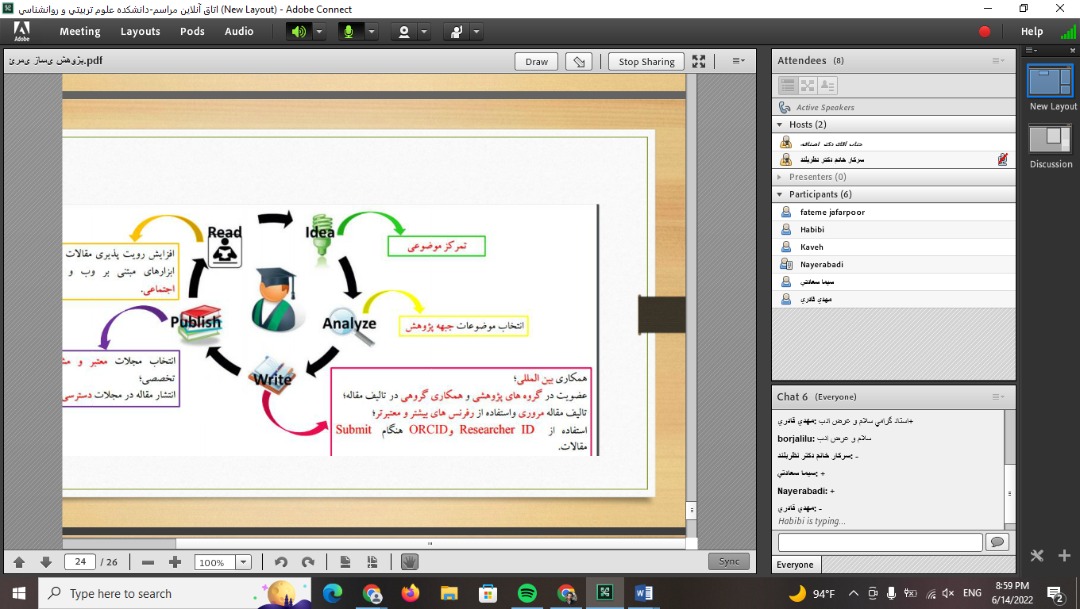Click the zoom in plus icon
The height and width of the screenshot is (609, 1080).
[175, 563]
